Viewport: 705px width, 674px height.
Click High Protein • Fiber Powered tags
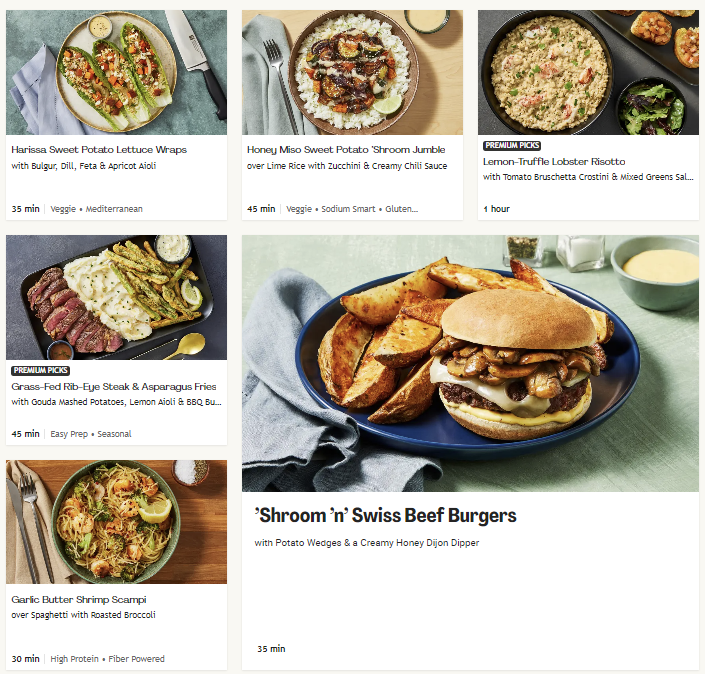coord(107,659)
